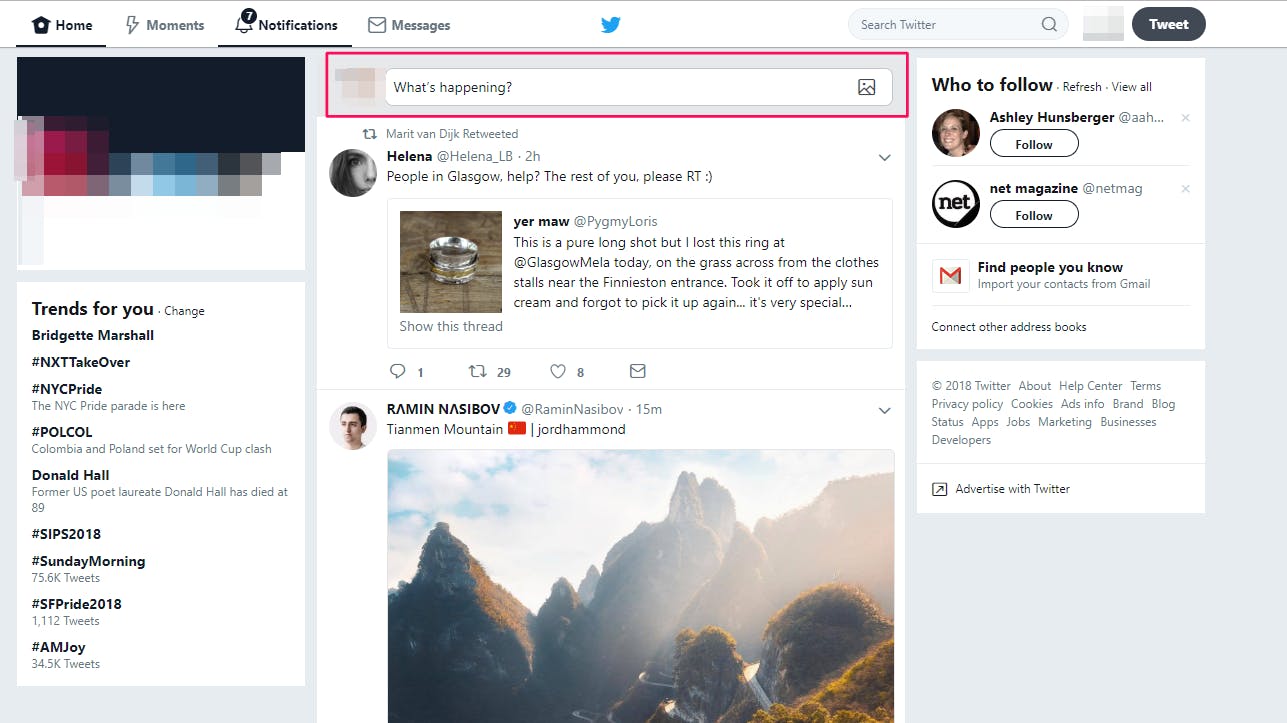
Task: Open the dropdown caret on Ramin Nasibov's tweet
Action: [x=884, y=410]
